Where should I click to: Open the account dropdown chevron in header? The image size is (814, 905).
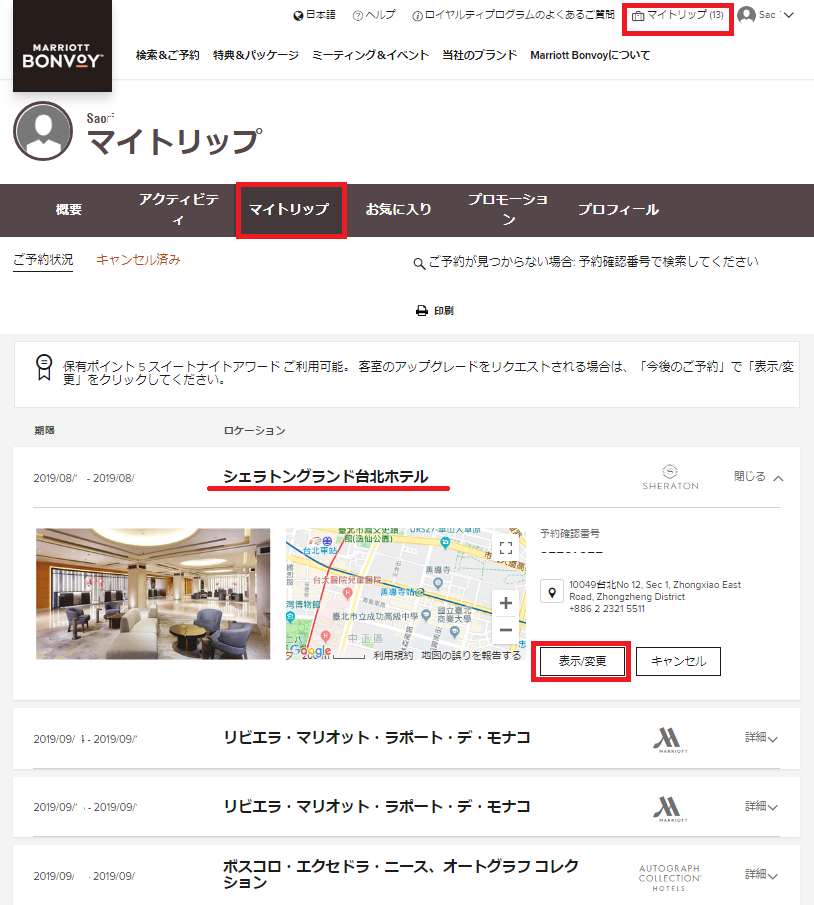click(x=789, y=16)
